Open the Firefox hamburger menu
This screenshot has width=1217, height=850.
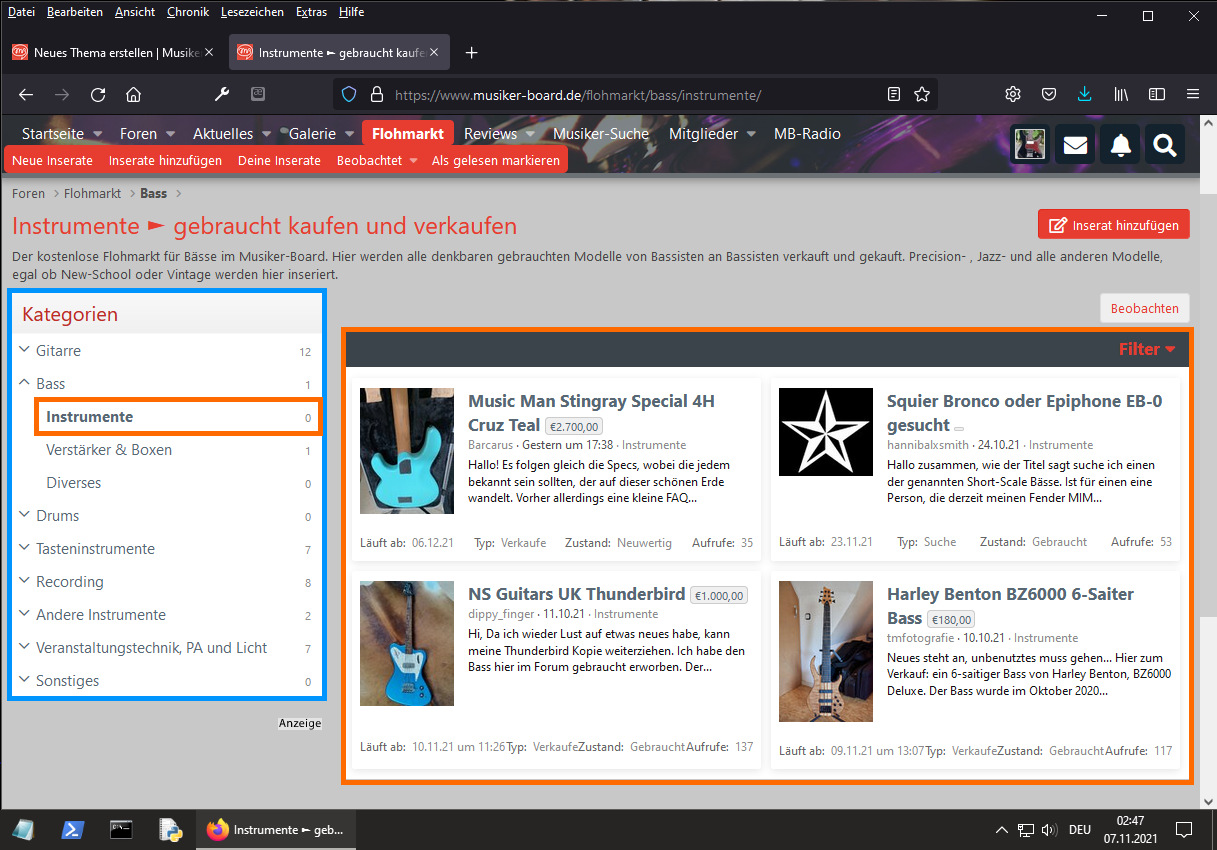[x=1193, y=94]
